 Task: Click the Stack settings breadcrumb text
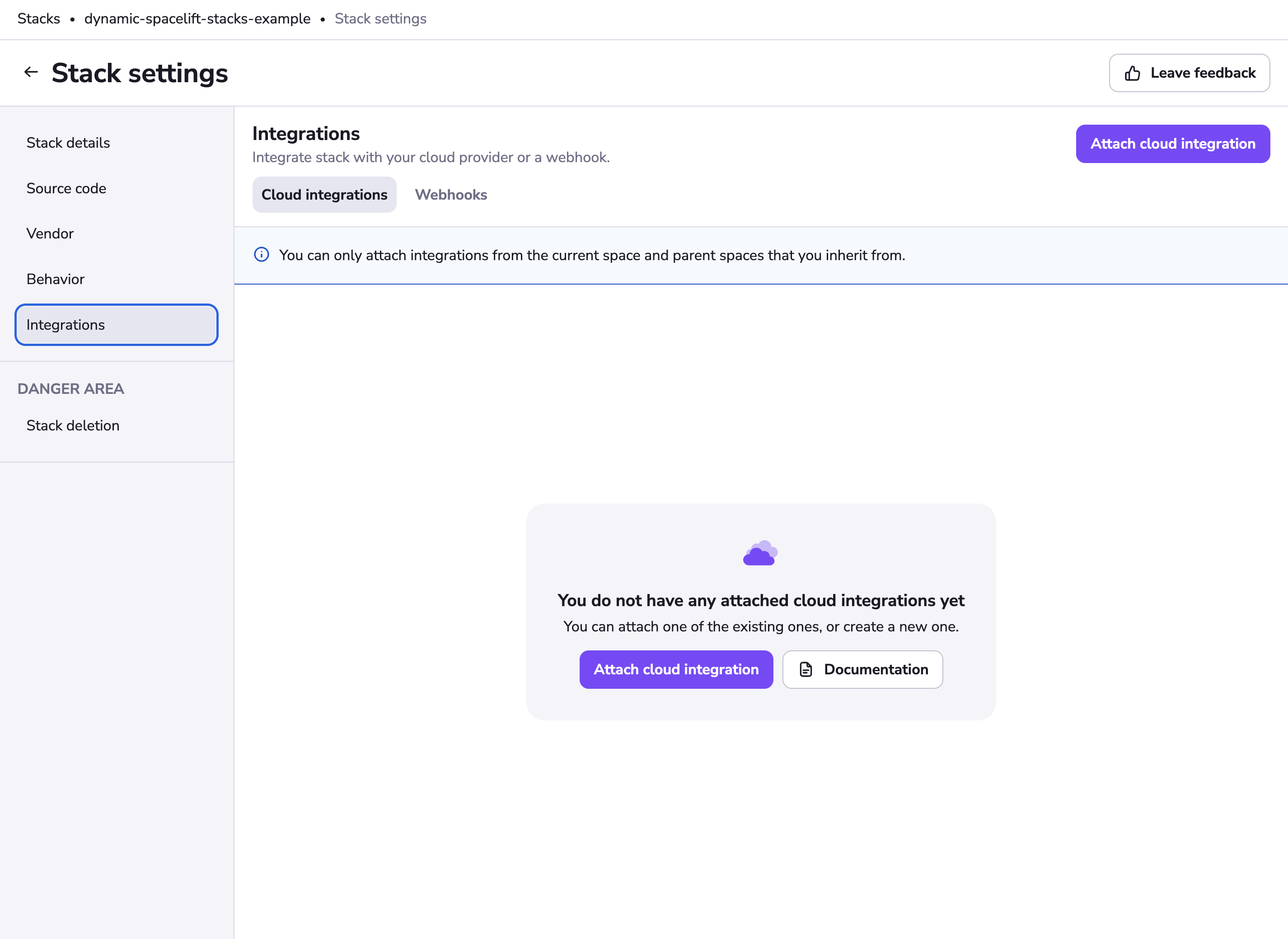[x=380, y=19]
